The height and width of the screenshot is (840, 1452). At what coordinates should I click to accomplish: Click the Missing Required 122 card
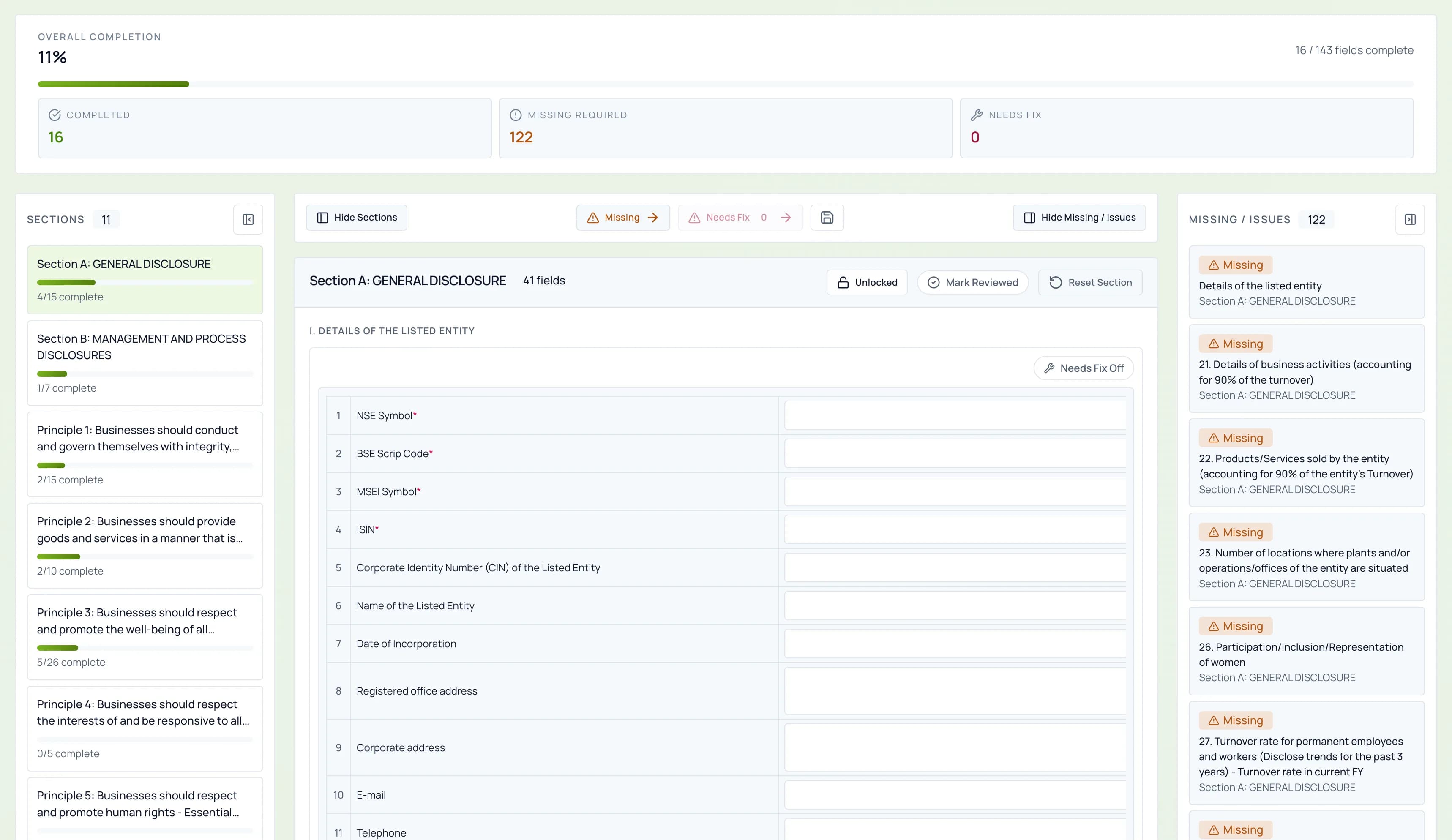tap(726, 128)
